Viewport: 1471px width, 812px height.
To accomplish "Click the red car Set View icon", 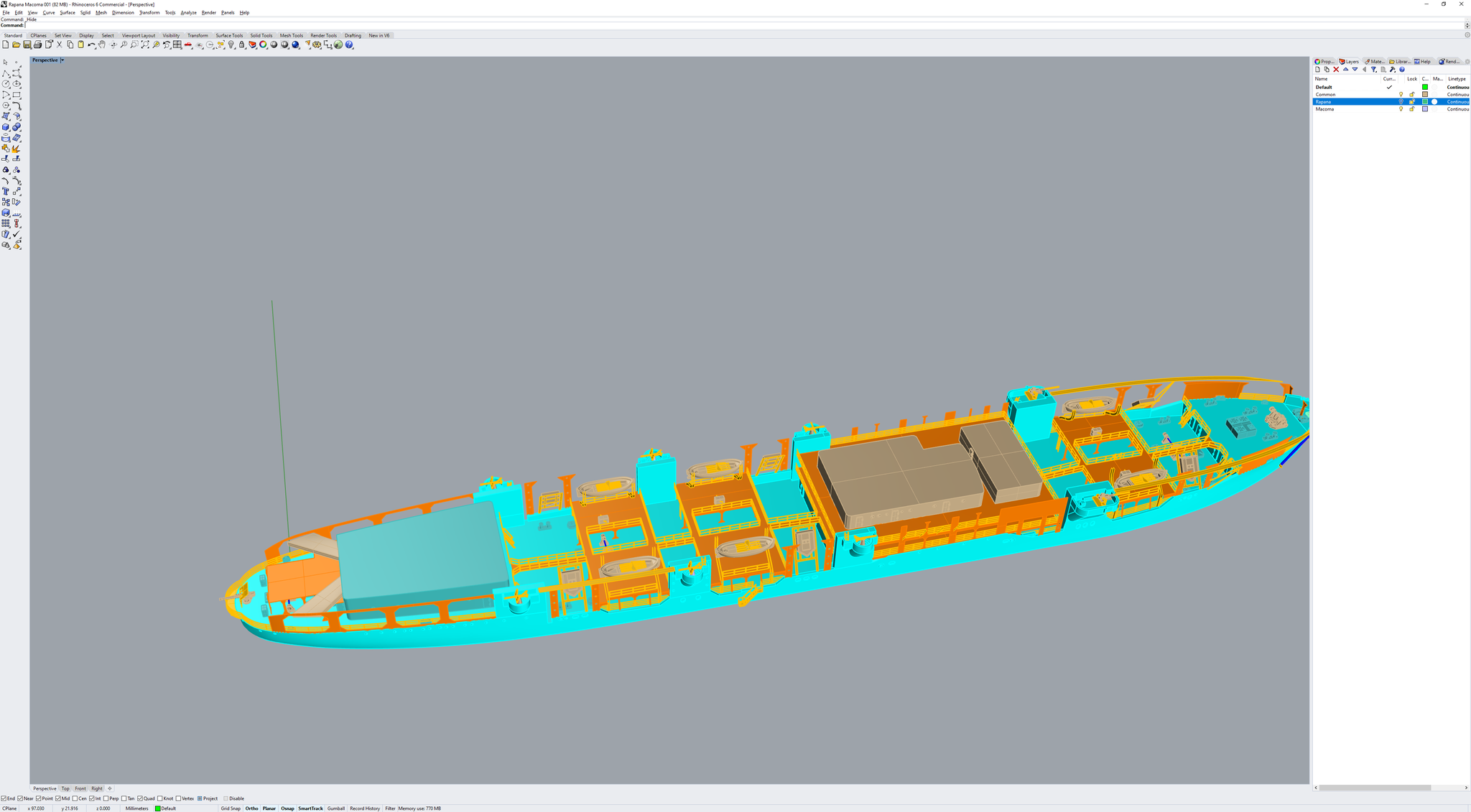I will pyautogui.click(x=187, y=45).
